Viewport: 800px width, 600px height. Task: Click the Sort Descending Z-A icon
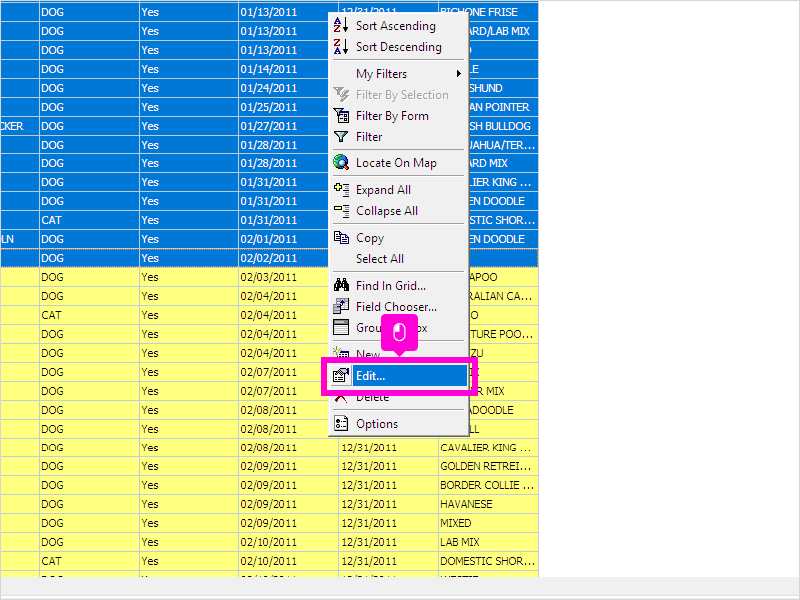(x=341, y=46)
